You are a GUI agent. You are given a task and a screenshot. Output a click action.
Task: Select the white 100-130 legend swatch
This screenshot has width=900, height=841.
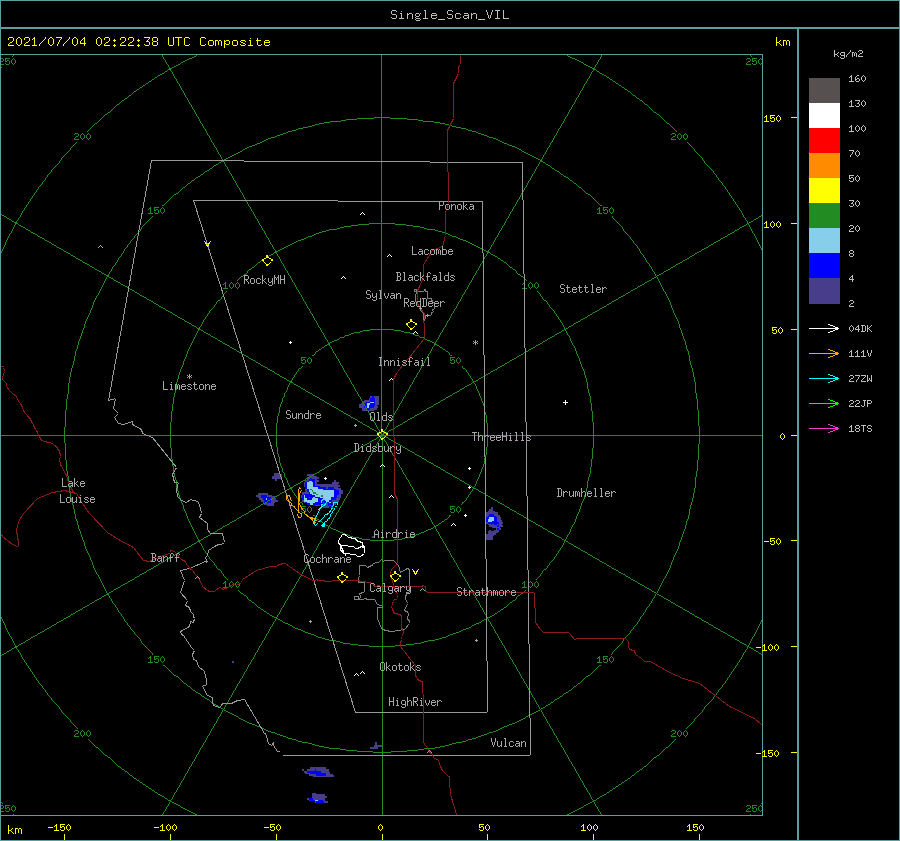pyautogui.click(x=824, y=116)
